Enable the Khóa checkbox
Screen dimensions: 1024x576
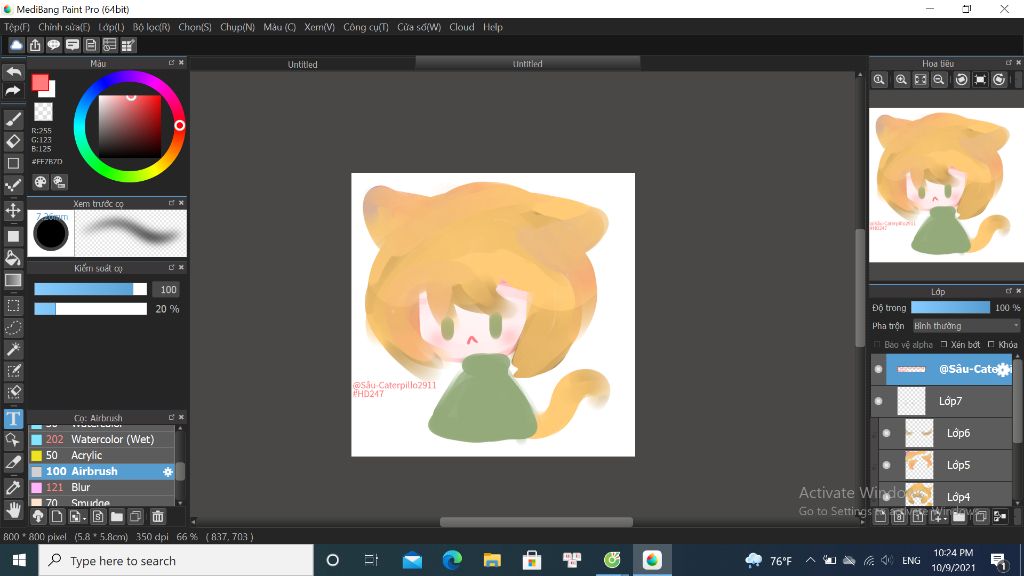point(991,344)
